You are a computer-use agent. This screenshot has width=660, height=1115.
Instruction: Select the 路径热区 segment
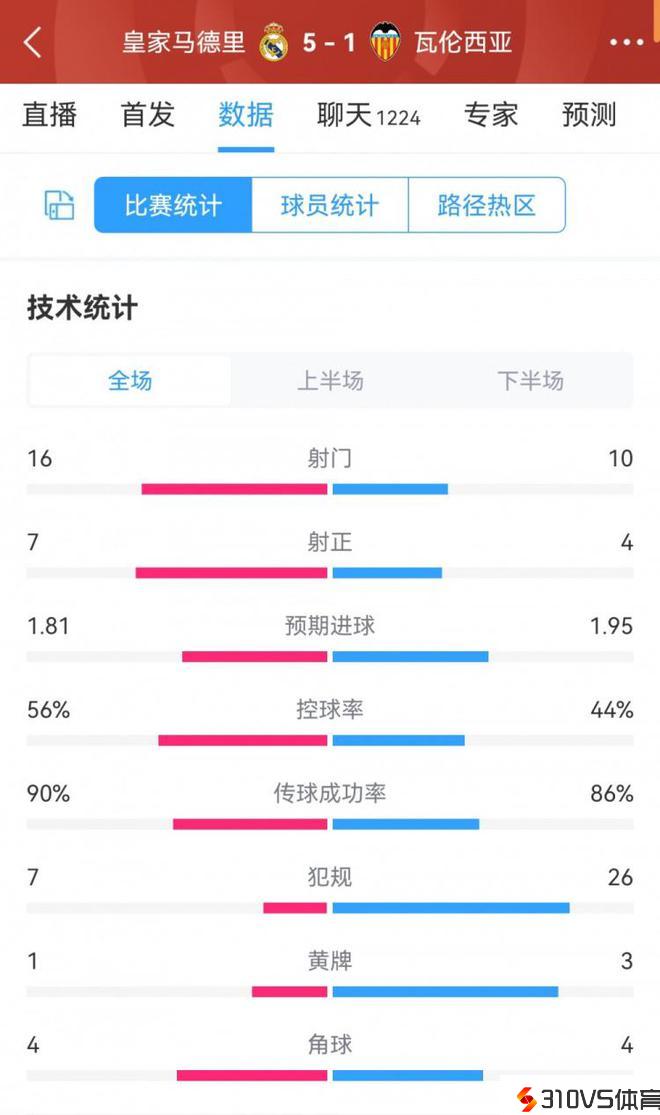click(487, 205)
